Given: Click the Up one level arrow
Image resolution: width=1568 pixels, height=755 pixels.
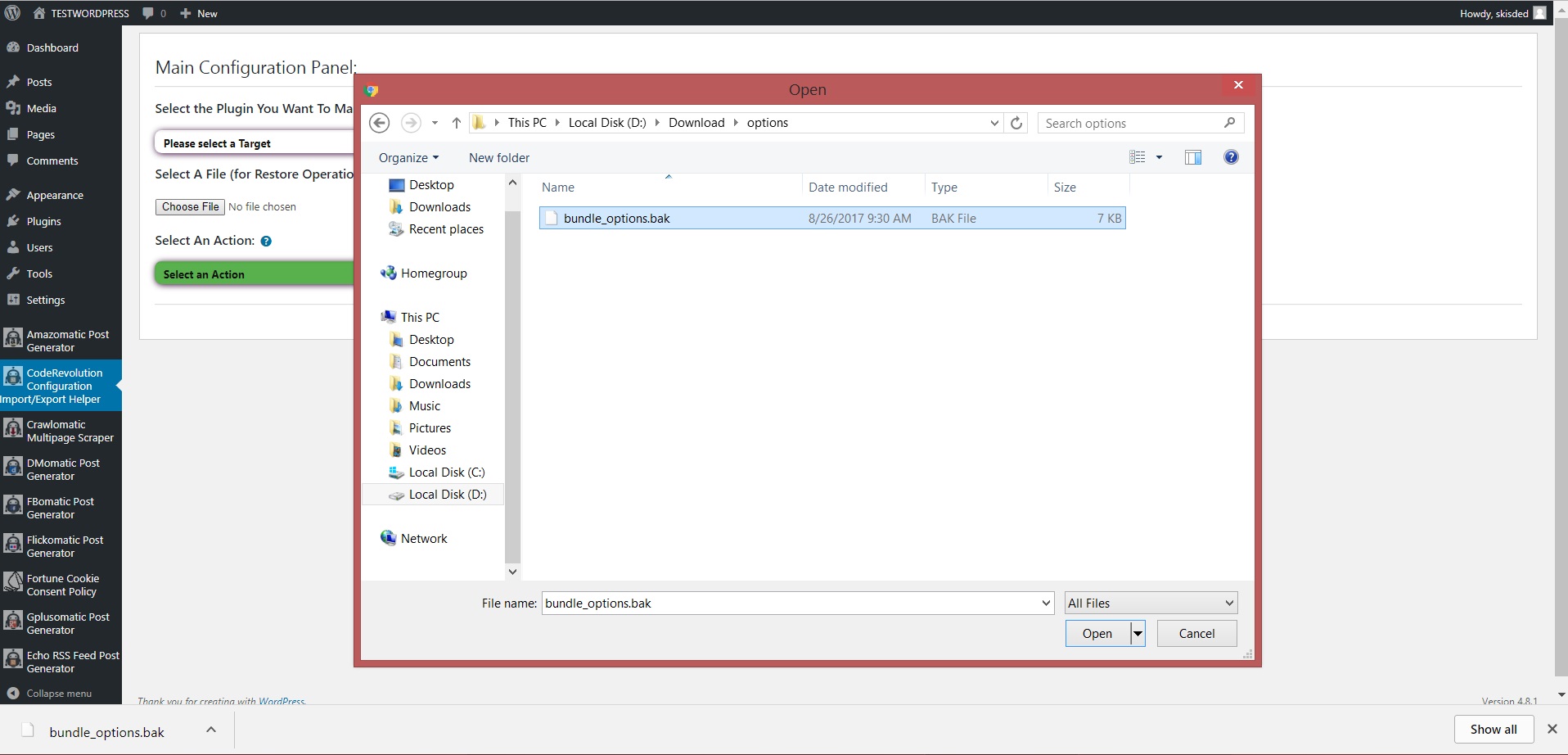Looking at the screenshot, I should coord(457,123).
